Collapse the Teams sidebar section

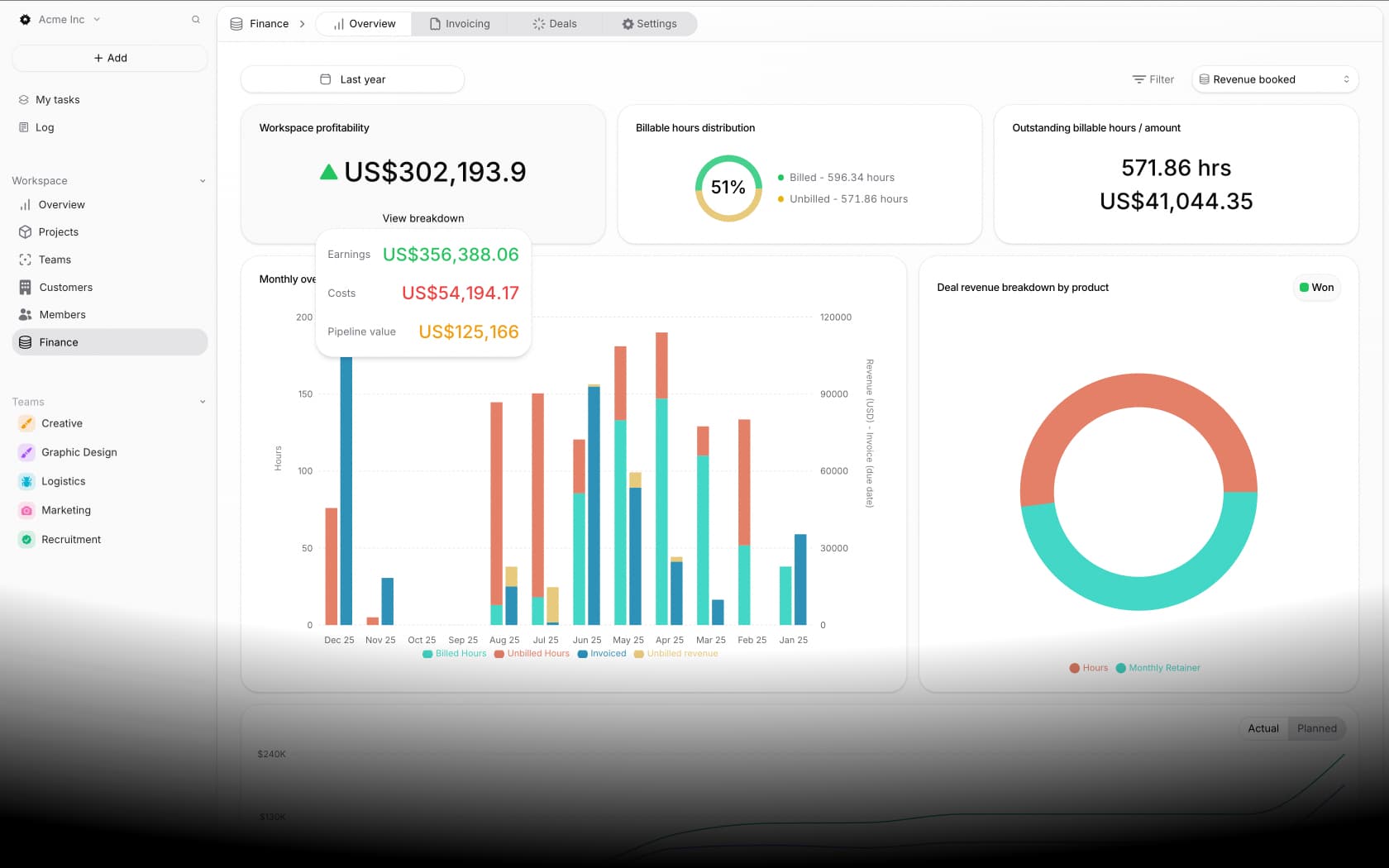202,402
